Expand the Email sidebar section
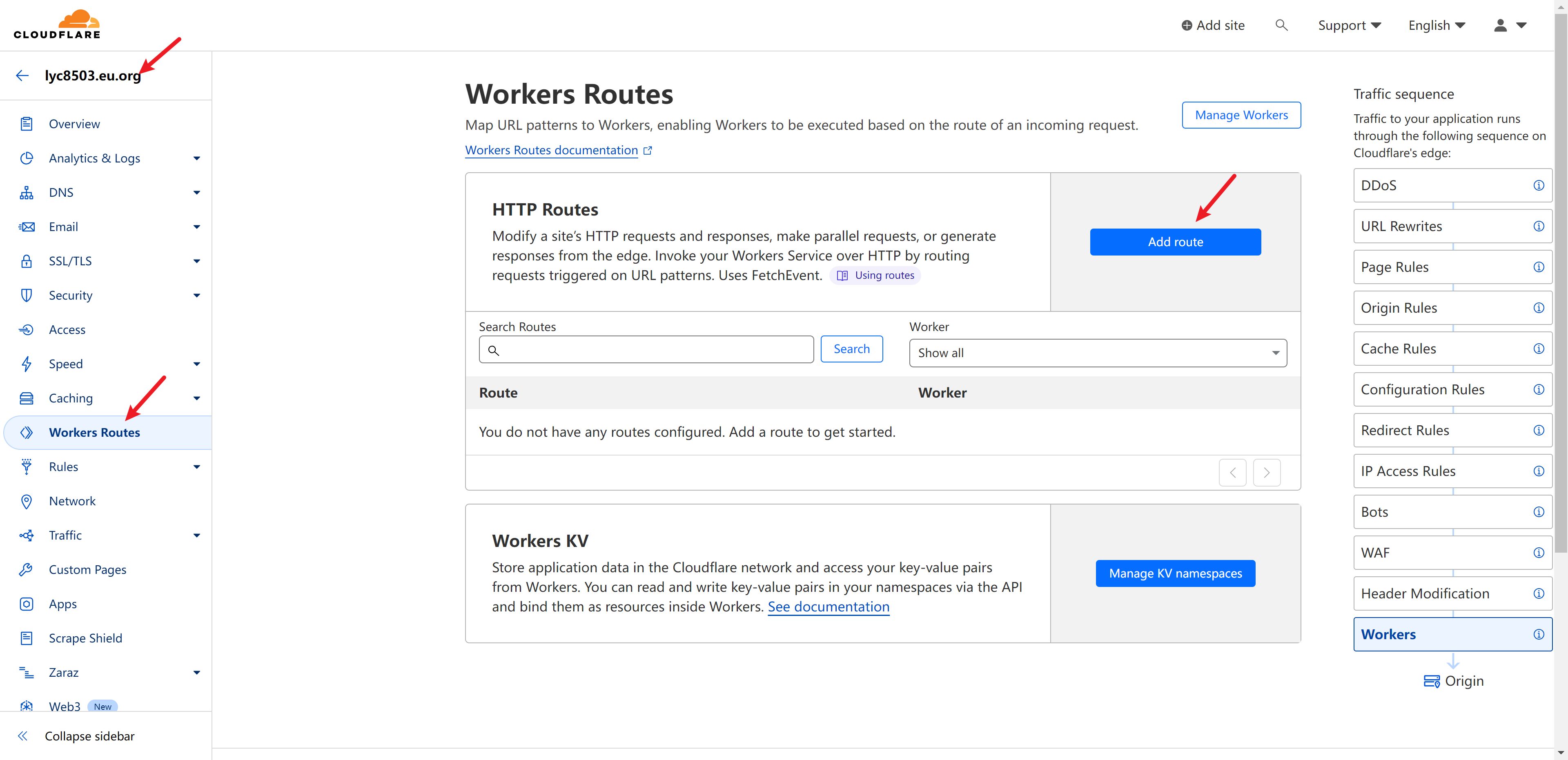This screenshot has height=760, width=1568. click(196, 227)
